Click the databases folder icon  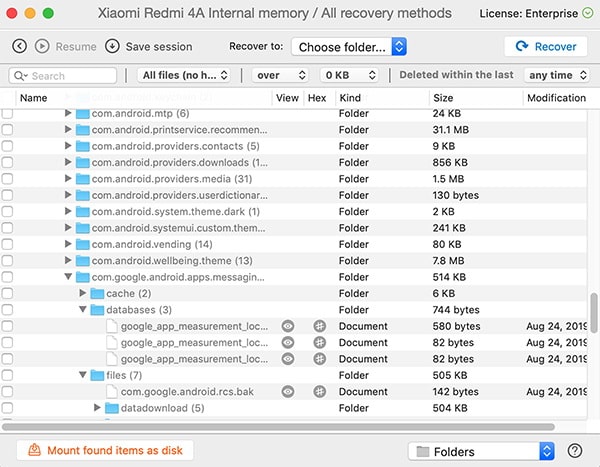pos(97,310)
